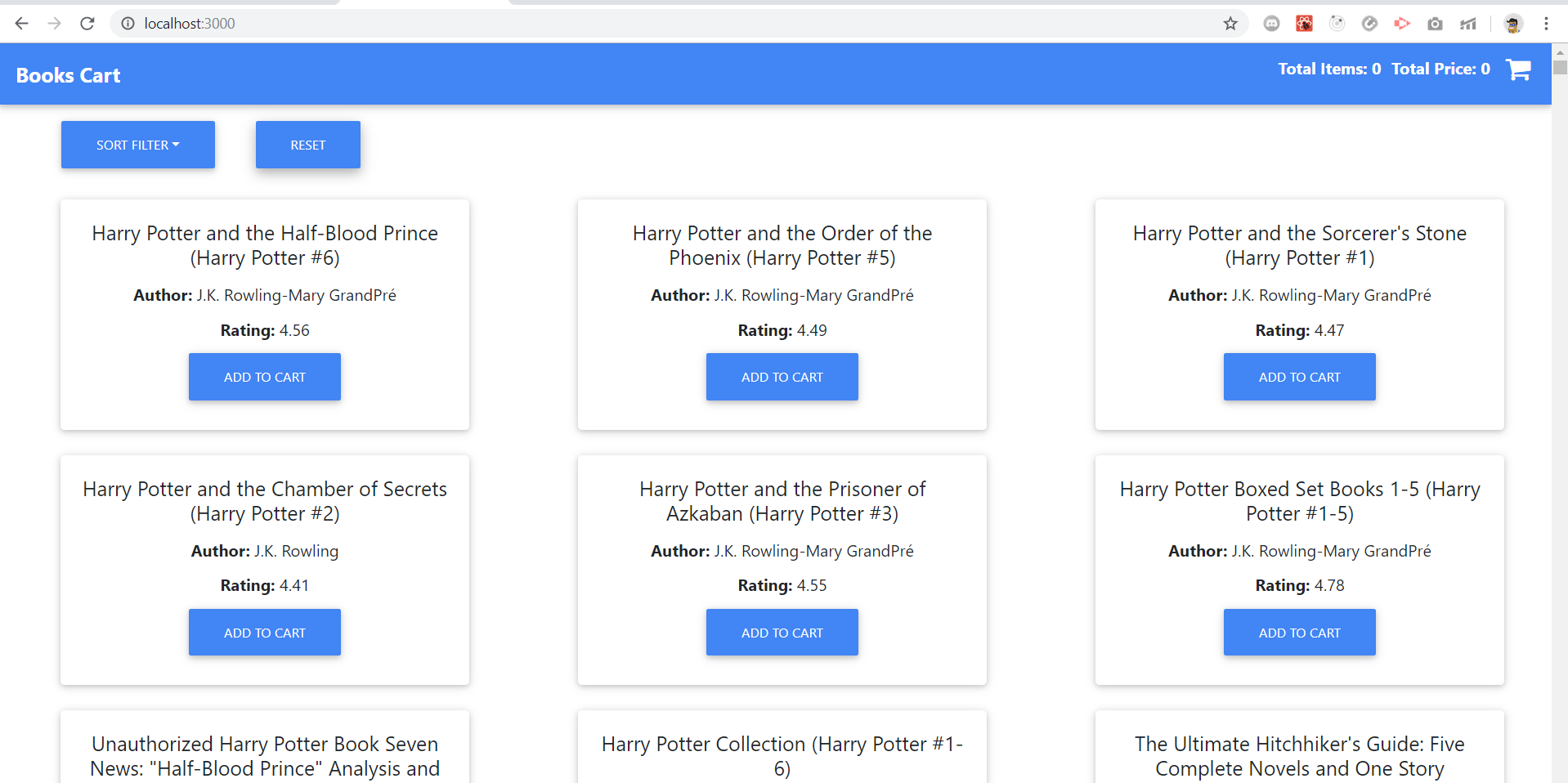
Task: Click the red square extension icon
Action: (x=1304, y=24)
